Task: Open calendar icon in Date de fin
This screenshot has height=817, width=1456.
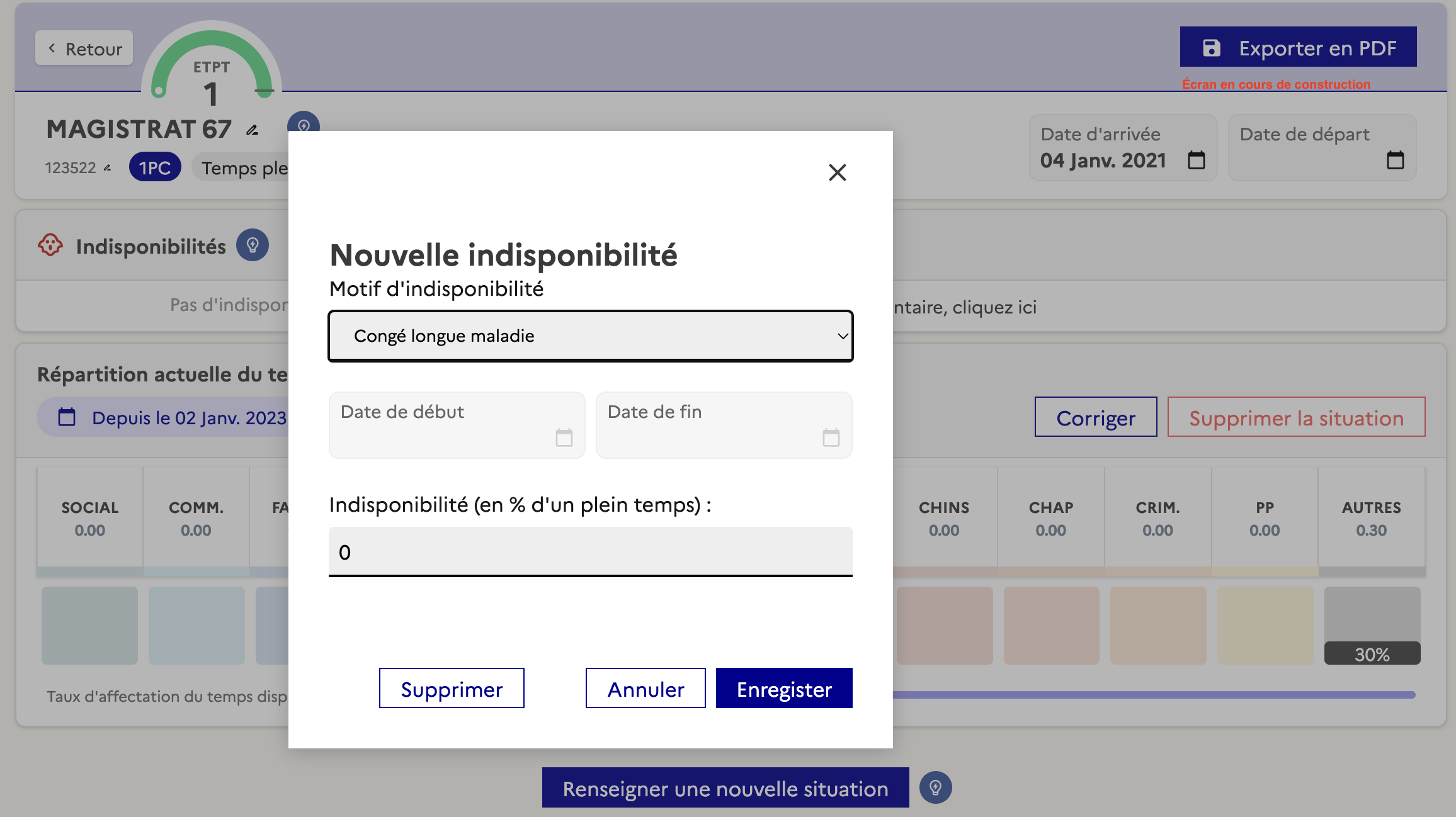Action: click(x=831, y=437)
